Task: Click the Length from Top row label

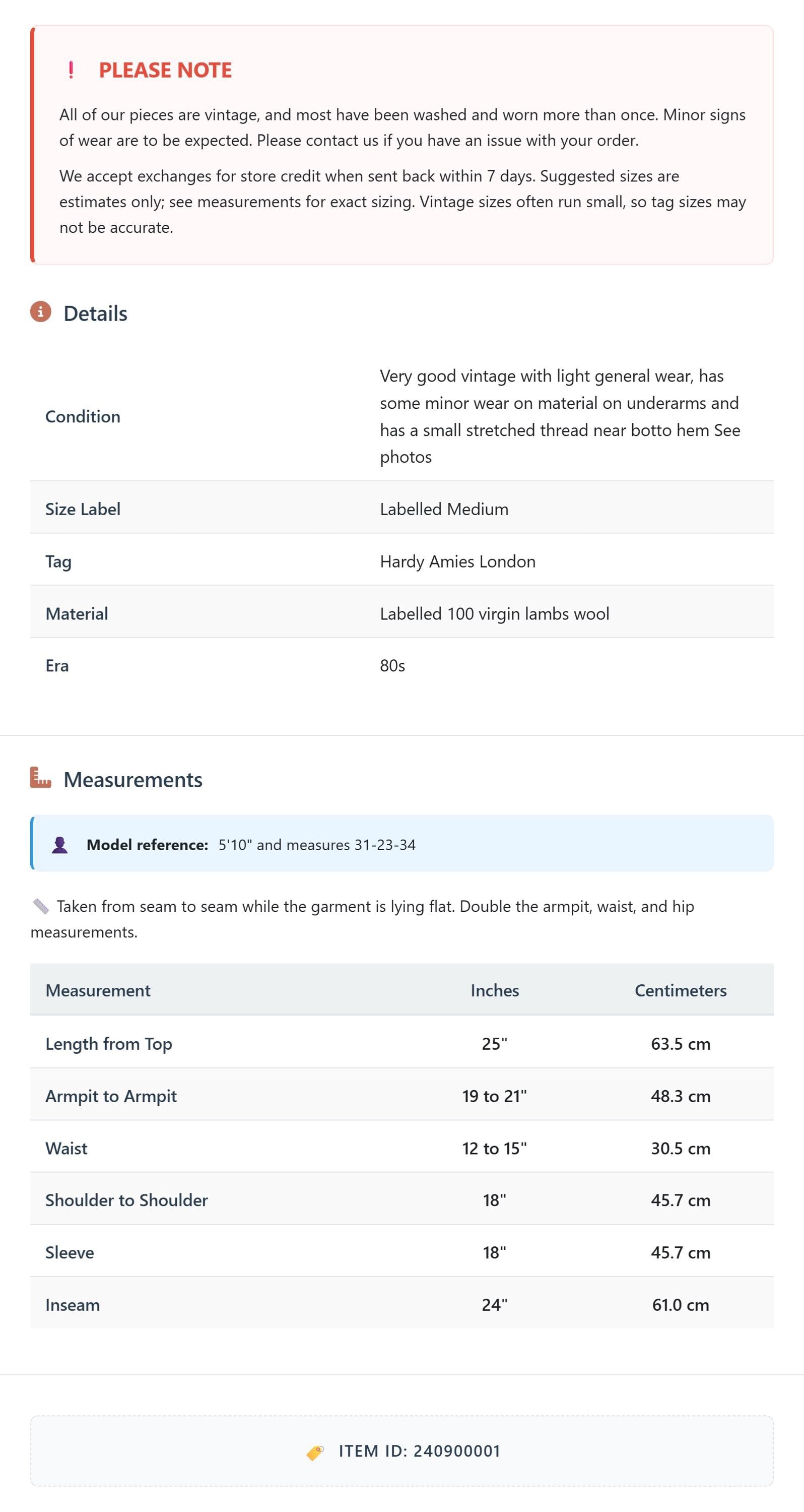Action: pos(109,1044)
